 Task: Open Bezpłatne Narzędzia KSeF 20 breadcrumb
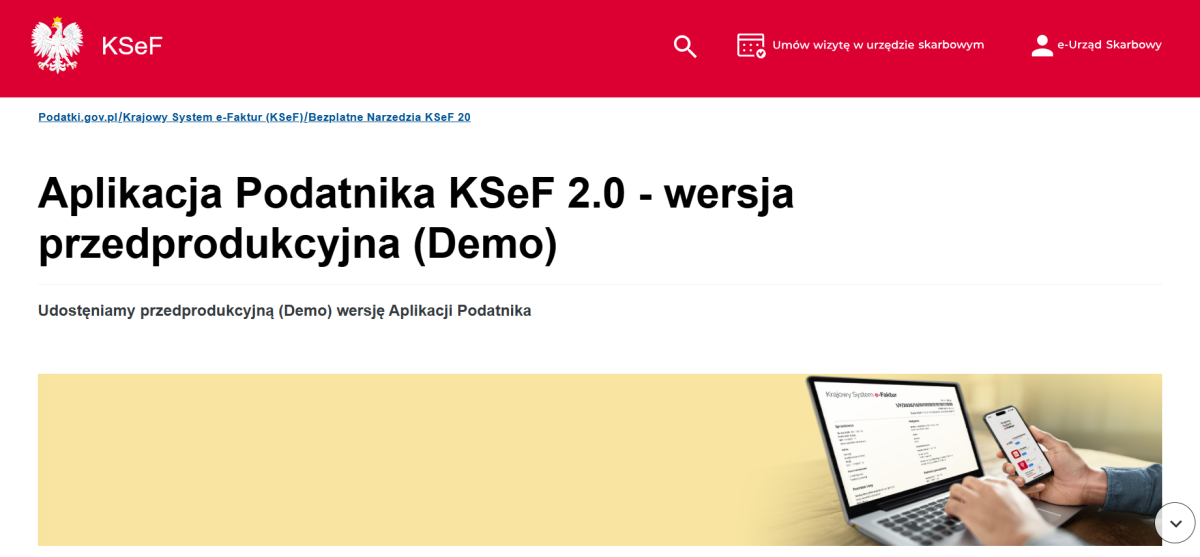[x=389, y=117]
